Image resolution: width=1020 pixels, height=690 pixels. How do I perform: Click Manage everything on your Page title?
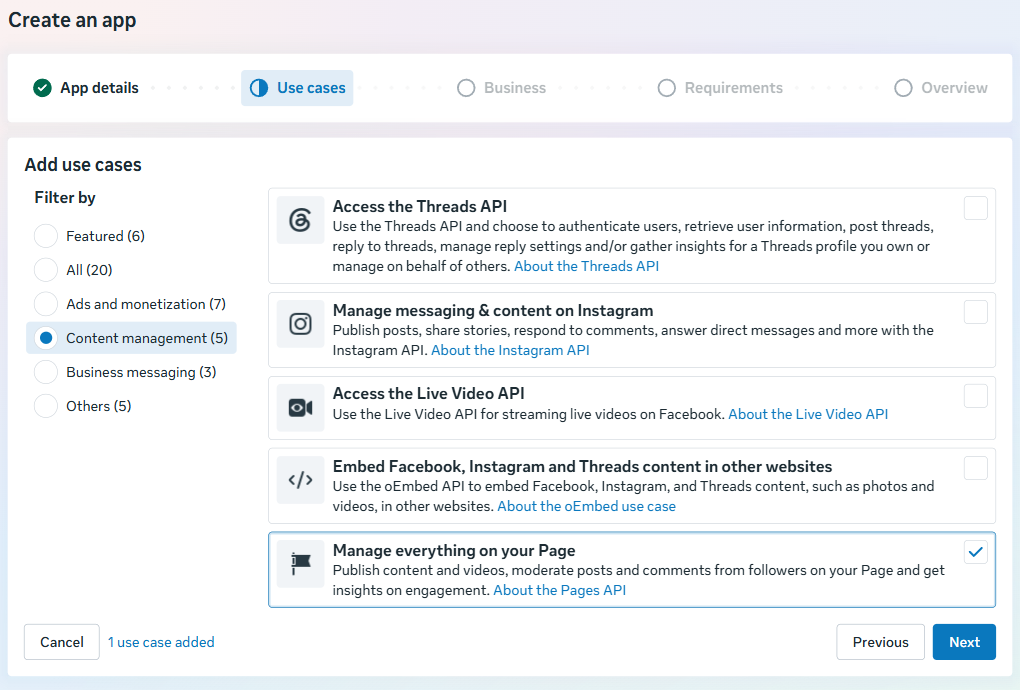454,550
